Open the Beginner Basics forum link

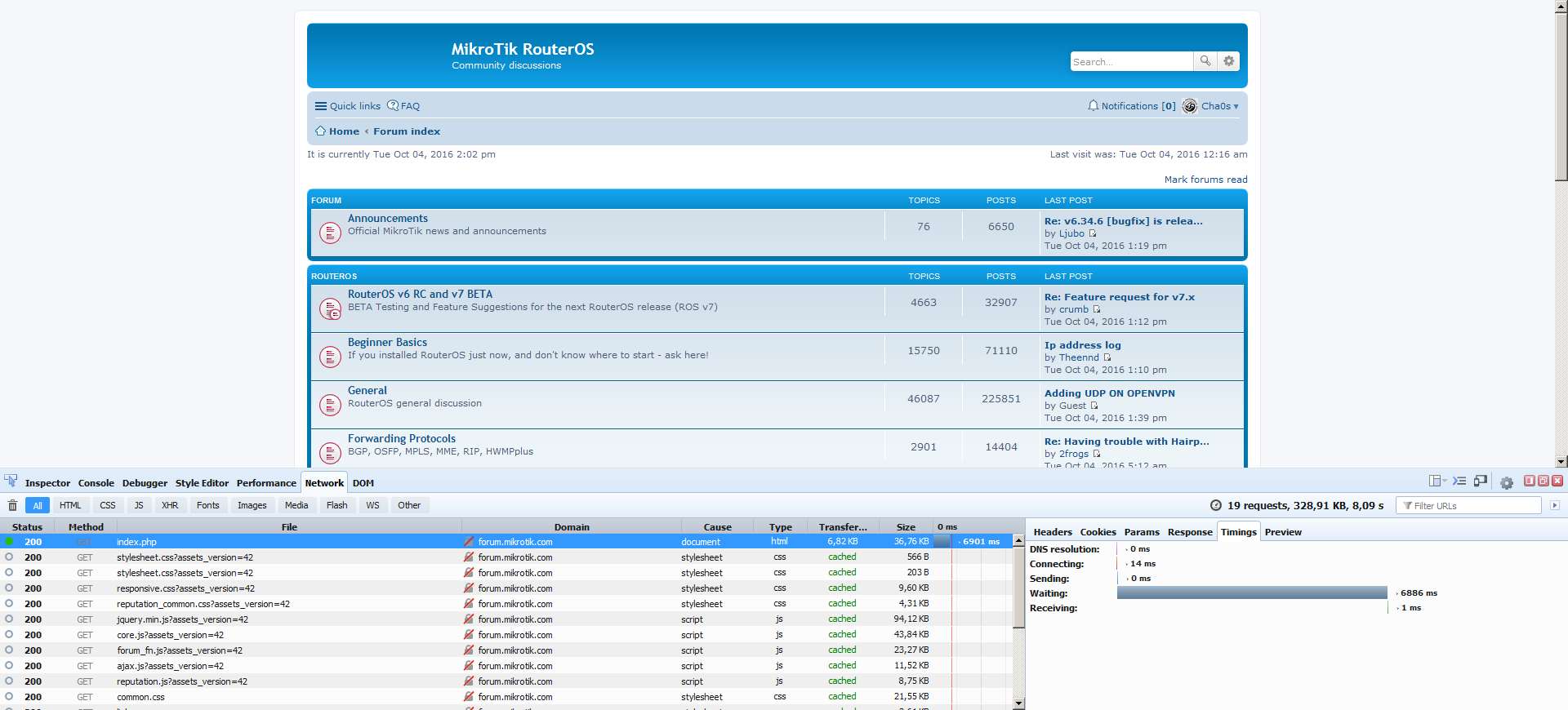pos(387,343)
